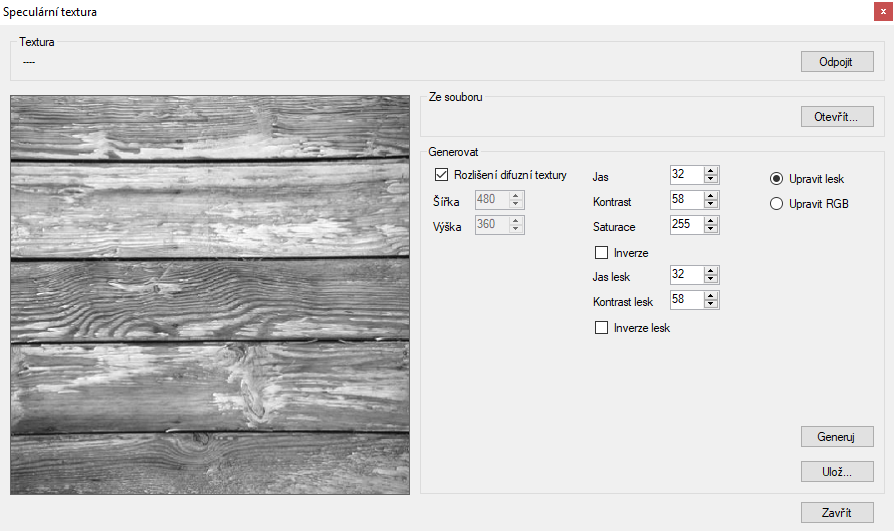Close dialog with Zavřít button
Image resolution: width=894 pixels, height=531 pixels.
[x=837, y=513]
